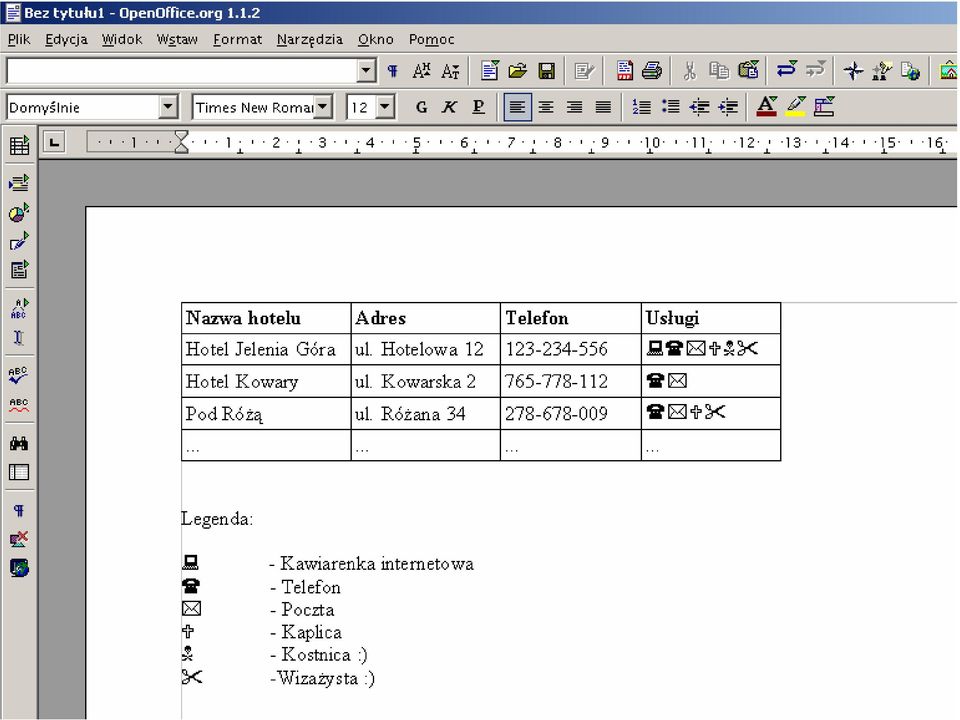Toggle Centered alignment
This screenshot has width=960, height=720.
546,107
